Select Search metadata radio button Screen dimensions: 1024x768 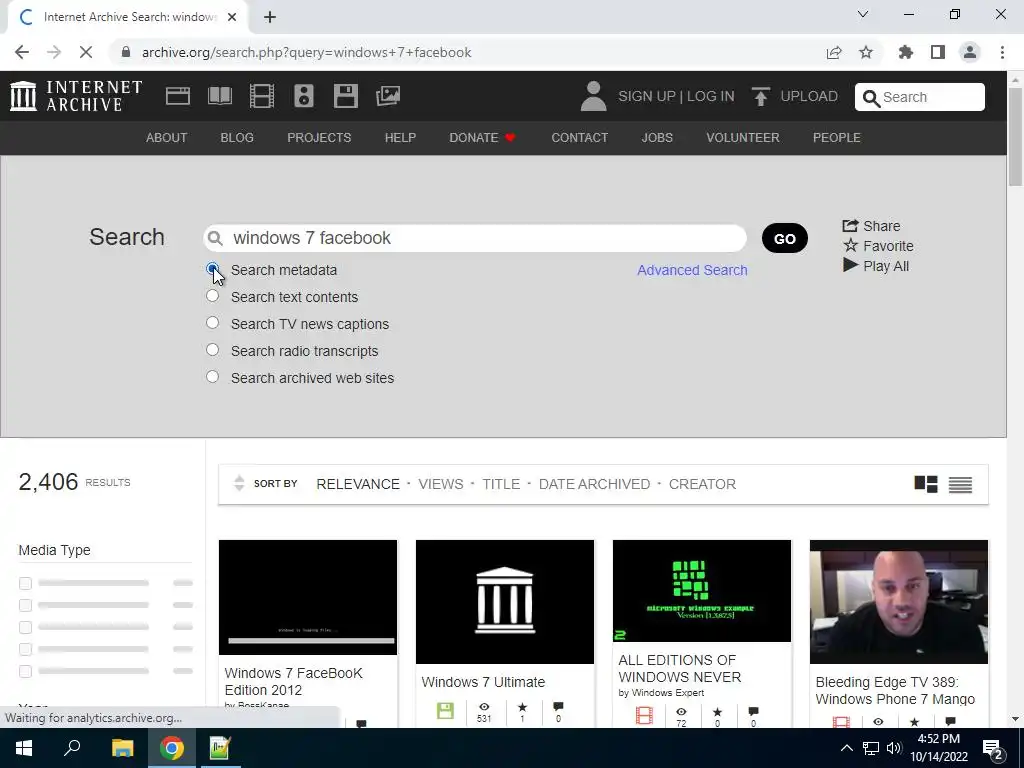[x=212, y=269]
